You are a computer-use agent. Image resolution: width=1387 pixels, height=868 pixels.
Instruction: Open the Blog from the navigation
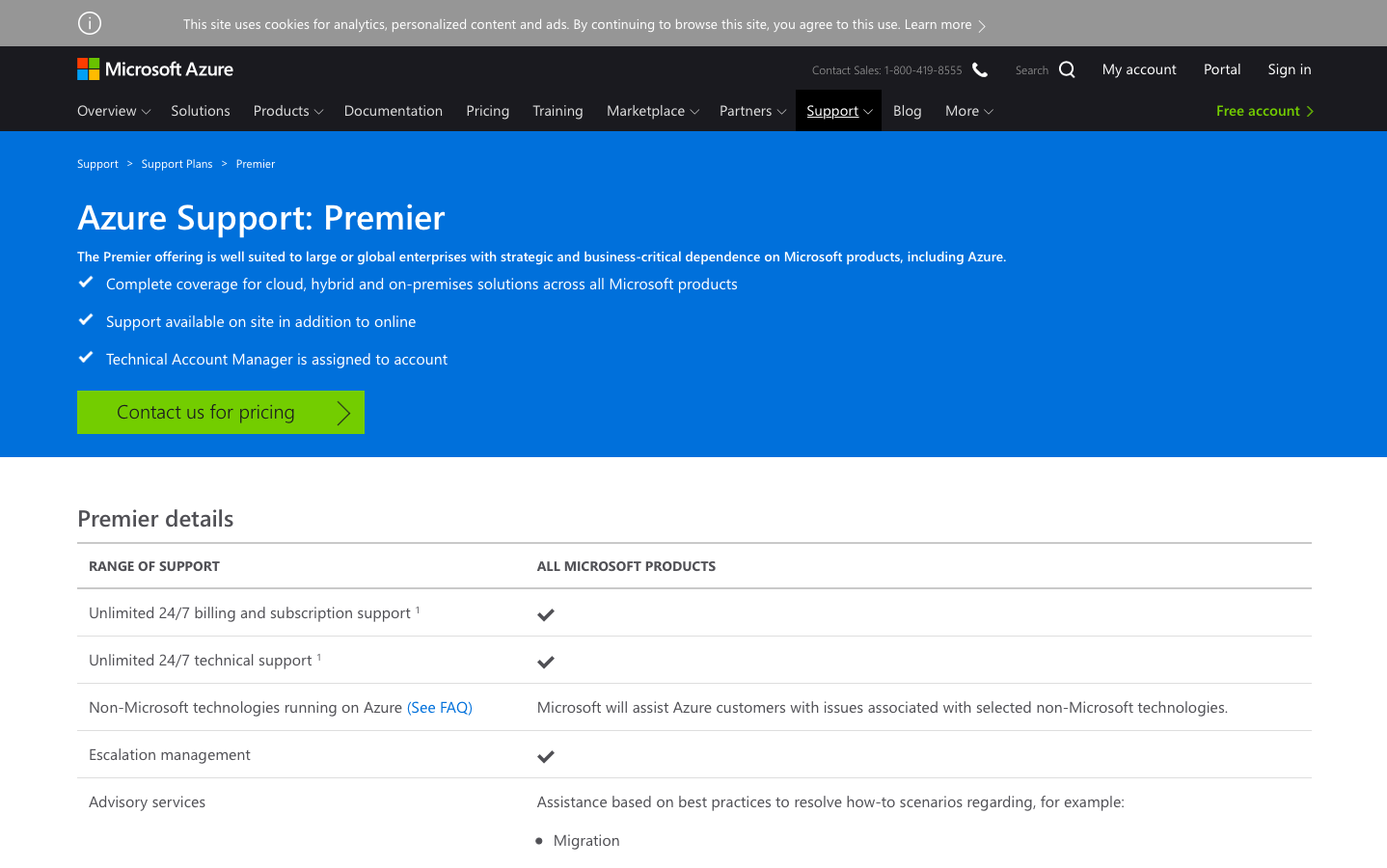(907, 111)
